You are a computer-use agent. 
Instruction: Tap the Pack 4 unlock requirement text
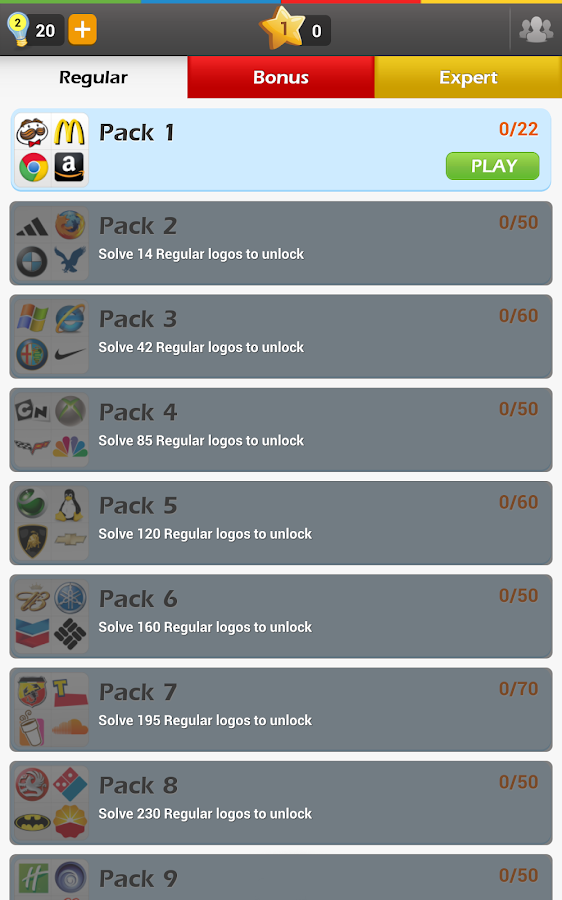pyautogui.click(x=201, y=441)
